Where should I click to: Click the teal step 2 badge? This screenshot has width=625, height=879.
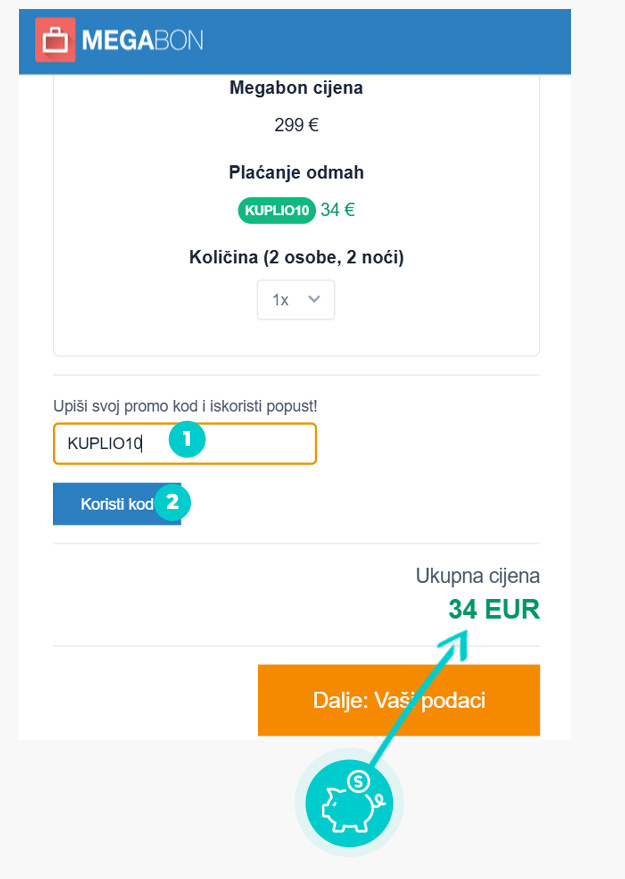tap(172, 502)
